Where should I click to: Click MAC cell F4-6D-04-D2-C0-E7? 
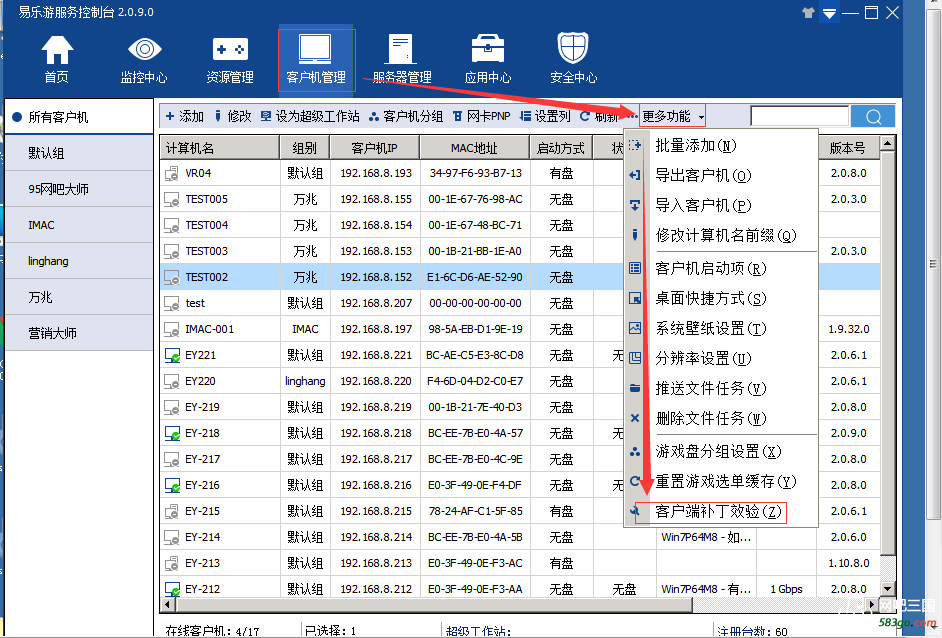coord(475,381)
